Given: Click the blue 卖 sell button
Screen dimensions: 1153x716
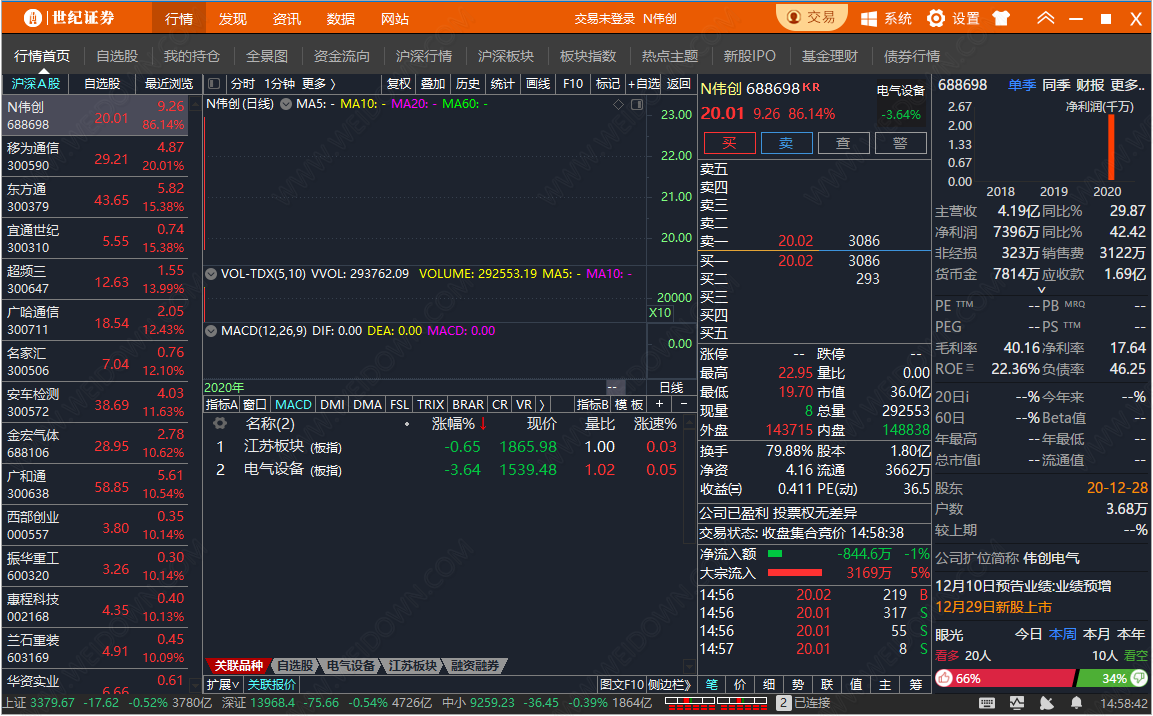Looking at the screenshot, I should click(x=786, y=143).
